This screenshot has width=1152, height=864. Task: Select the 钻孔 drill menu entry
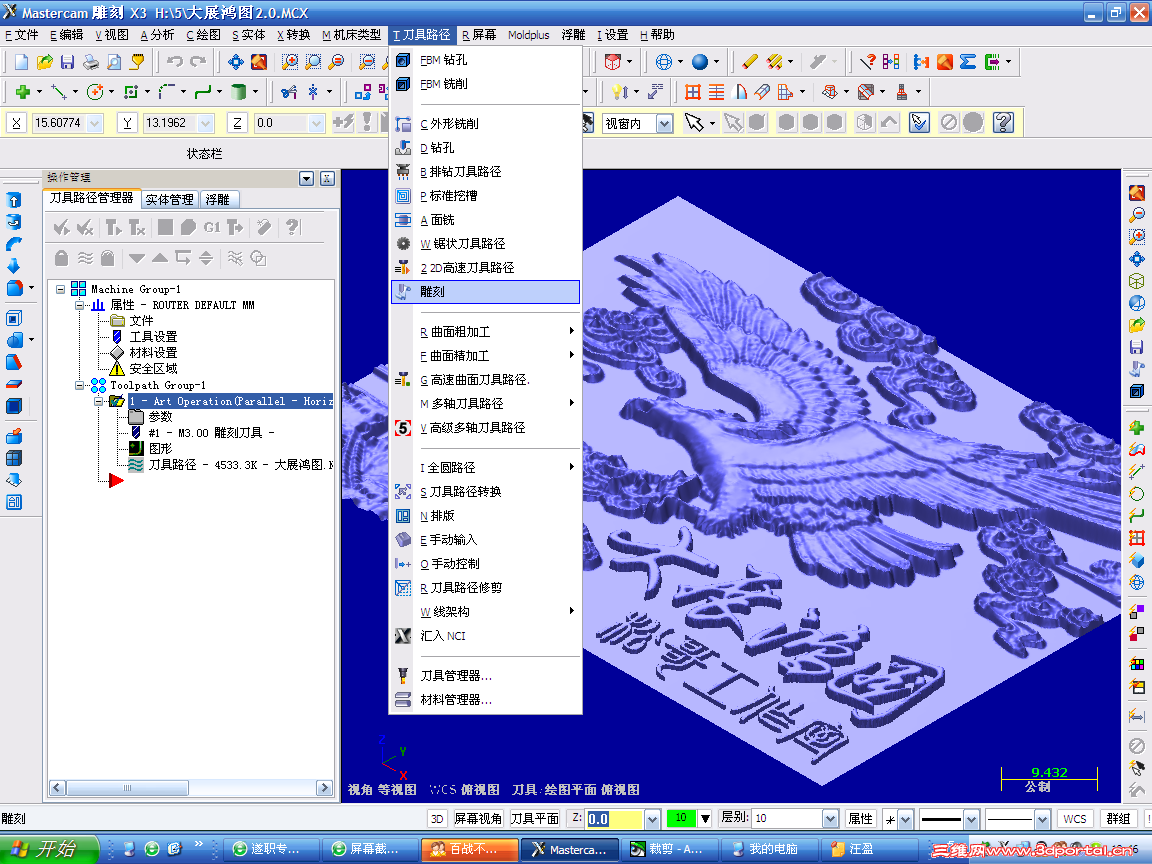[x=486, y=148]
